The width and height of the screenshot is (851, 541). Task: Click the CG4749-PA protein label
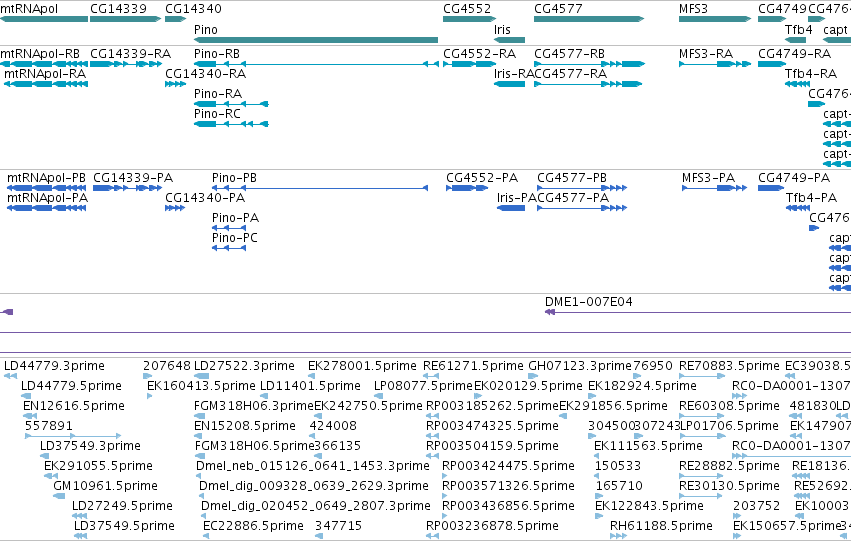793,178
